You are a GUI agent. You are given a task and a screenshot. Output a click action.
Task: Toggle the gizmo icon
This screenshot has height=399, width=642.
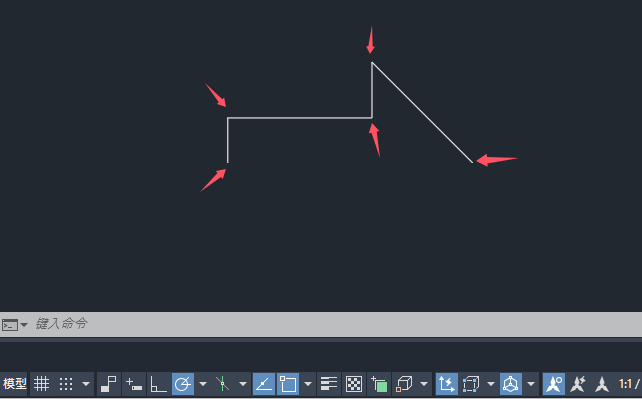(x=511, y=384)
